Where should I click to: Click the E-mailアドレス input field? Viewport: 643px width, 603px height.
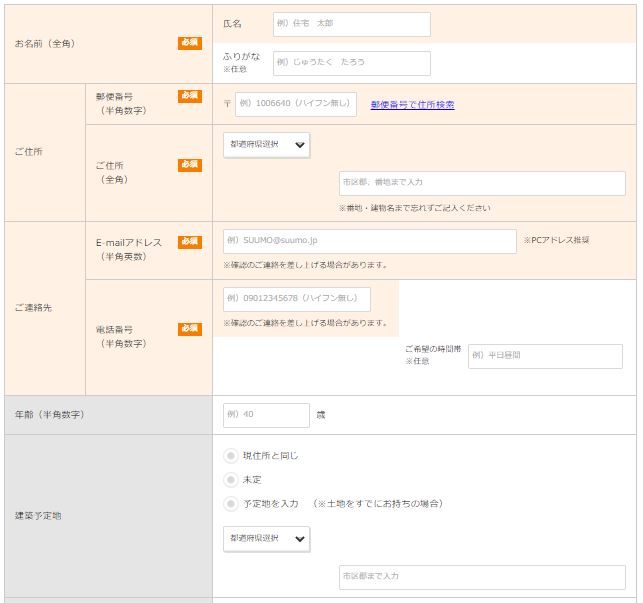point(369,241)
